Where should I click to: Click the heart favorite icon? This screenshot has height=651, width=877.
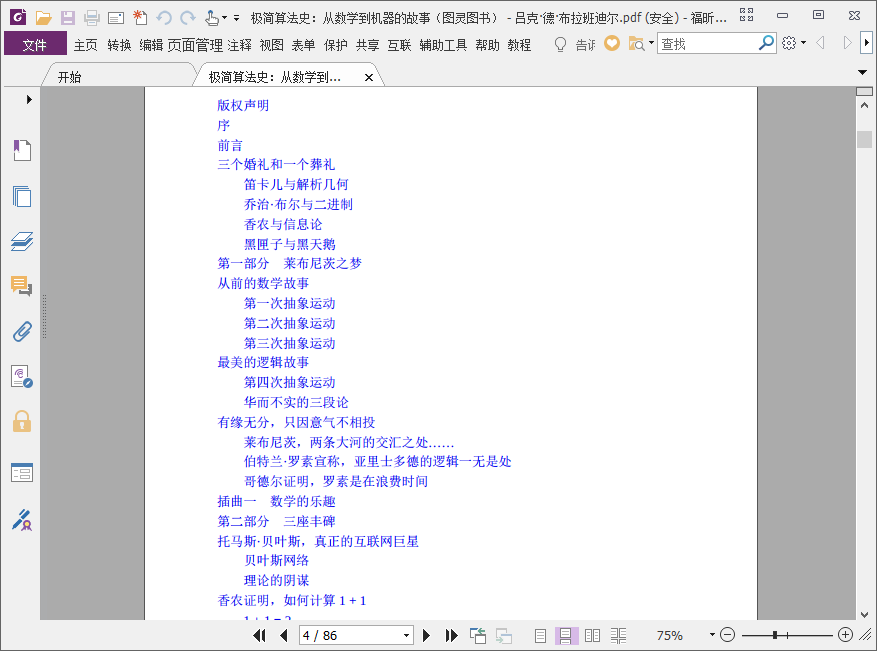click(612, 43)
